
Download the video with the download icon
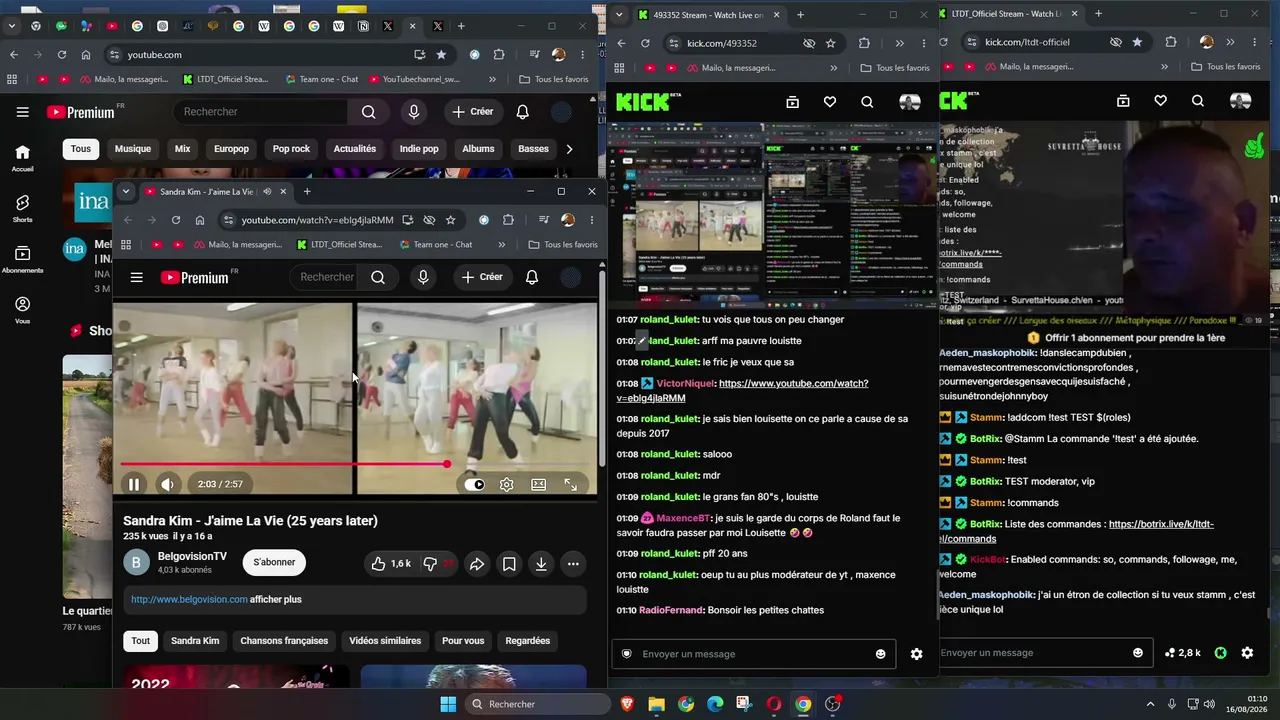click(541, 564)
